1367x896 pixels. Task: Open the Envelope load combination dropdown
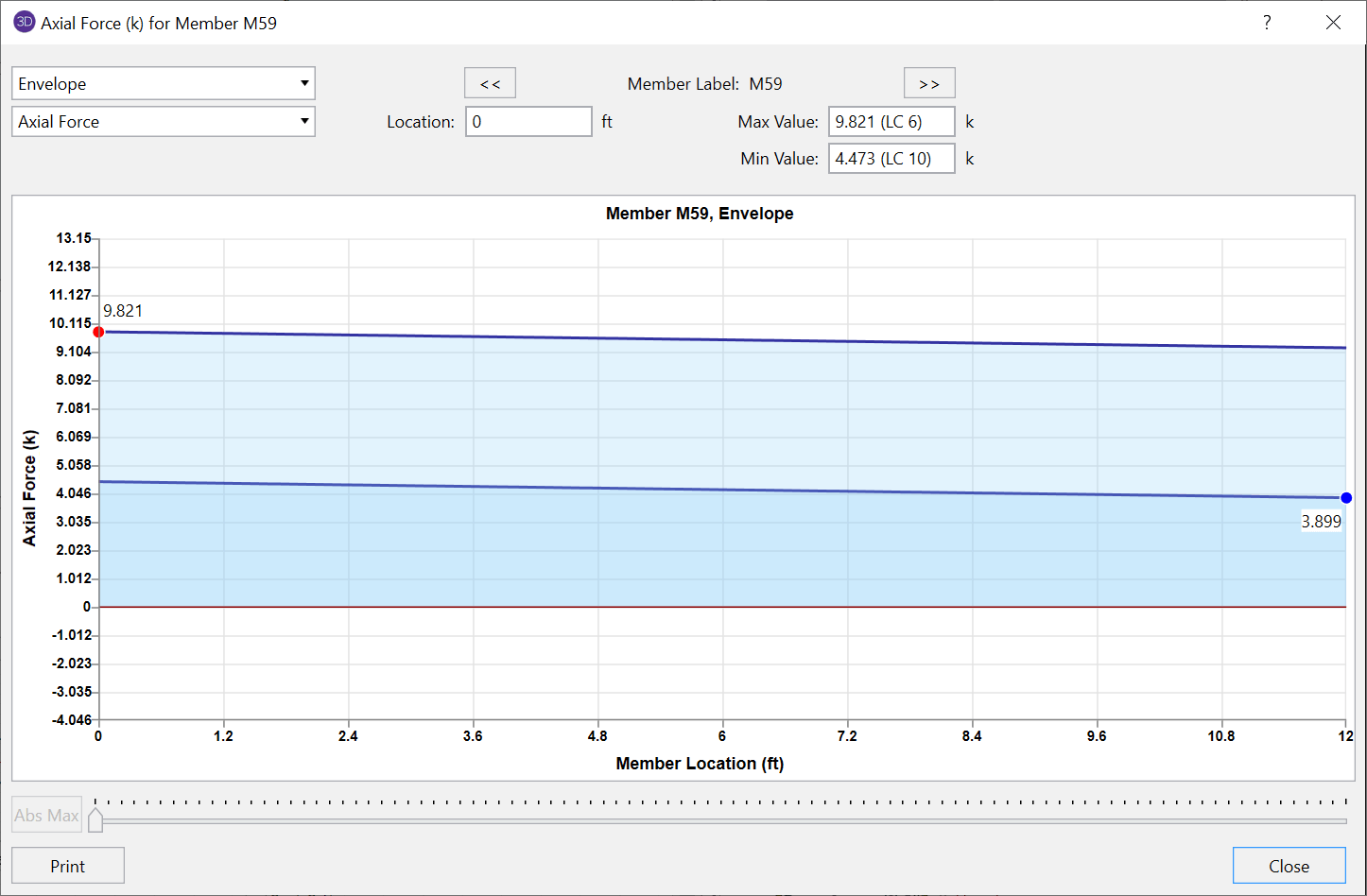[x=163, y=83]
